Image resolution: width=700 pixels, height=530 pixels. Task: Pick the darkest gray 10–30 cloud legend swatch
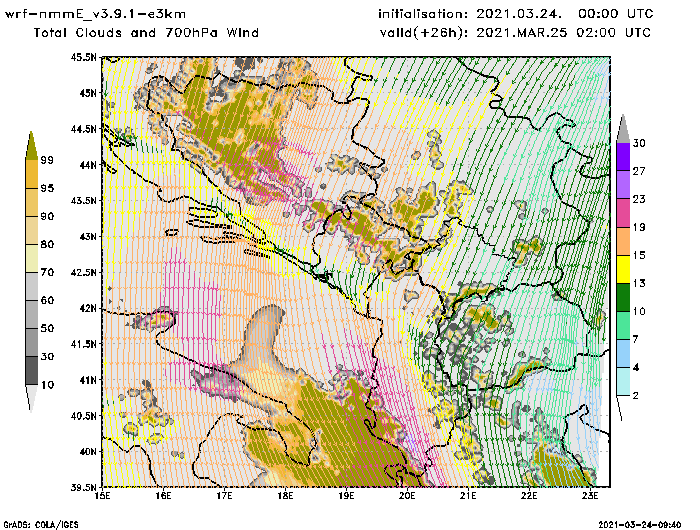pyautogui.click(x=32, y=371)
